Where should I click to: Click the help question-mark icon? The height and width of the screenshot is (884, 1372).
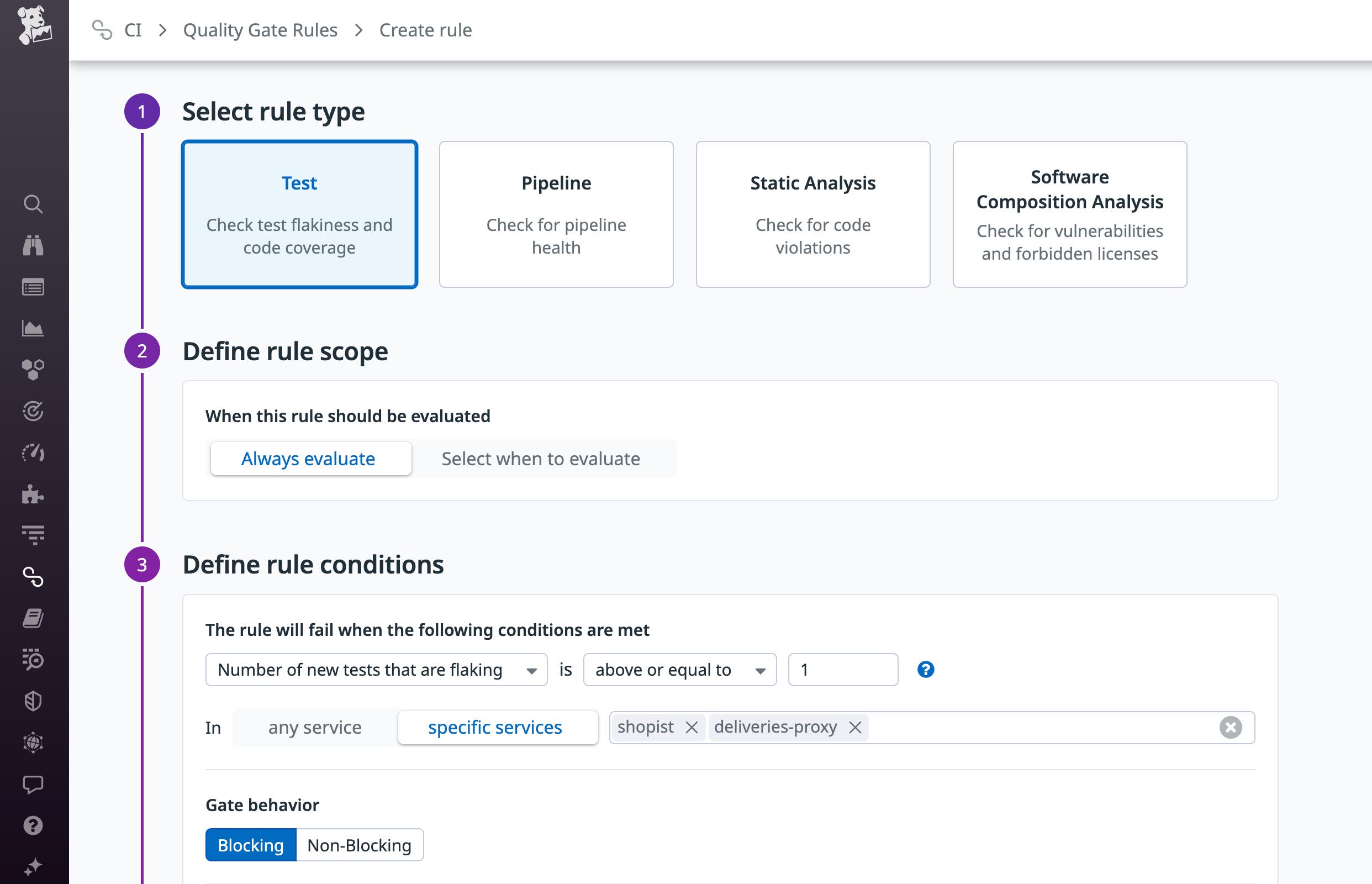34,825
